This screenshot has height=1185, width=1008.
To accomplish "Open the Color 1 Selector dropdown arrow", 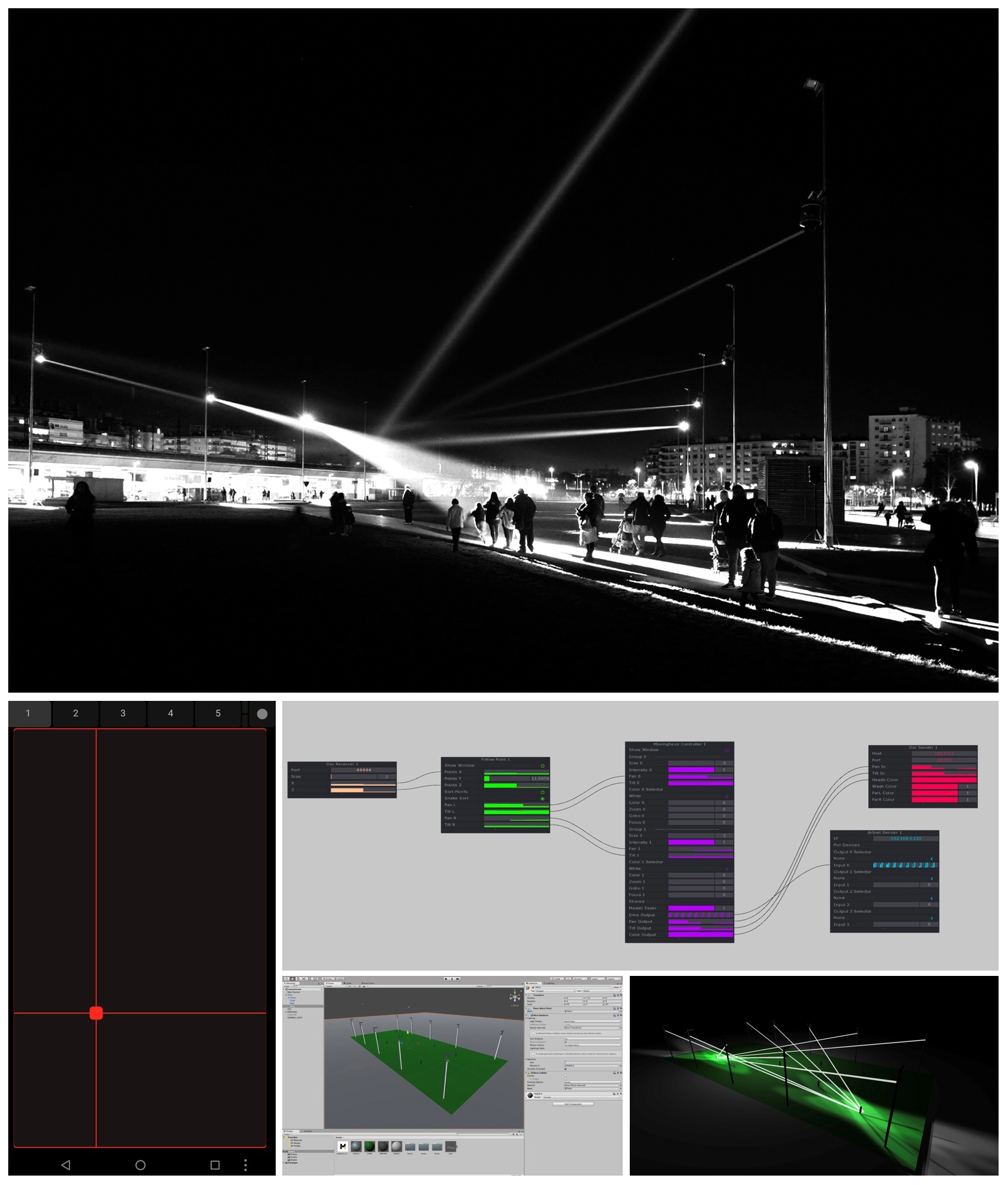I will 726,869.
